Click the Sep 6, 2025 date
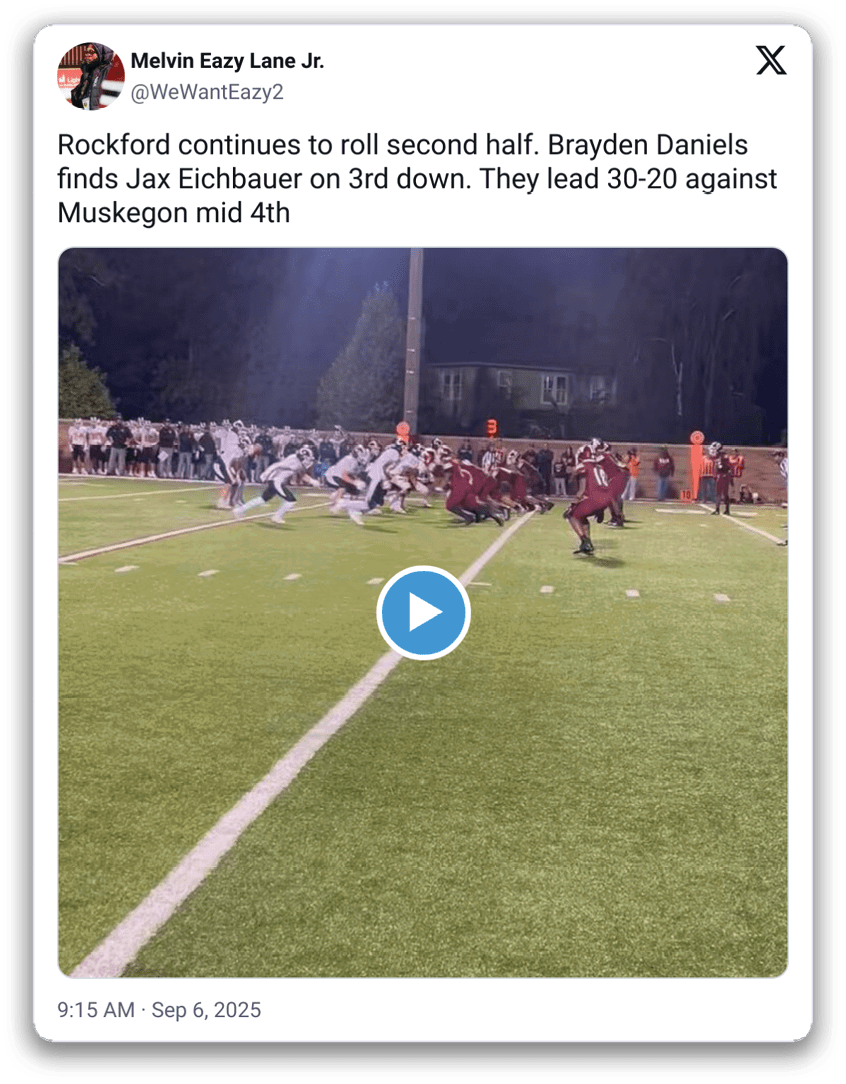Image resolution: width=846 pixels, height=1084 pixels. point(206,1010)
